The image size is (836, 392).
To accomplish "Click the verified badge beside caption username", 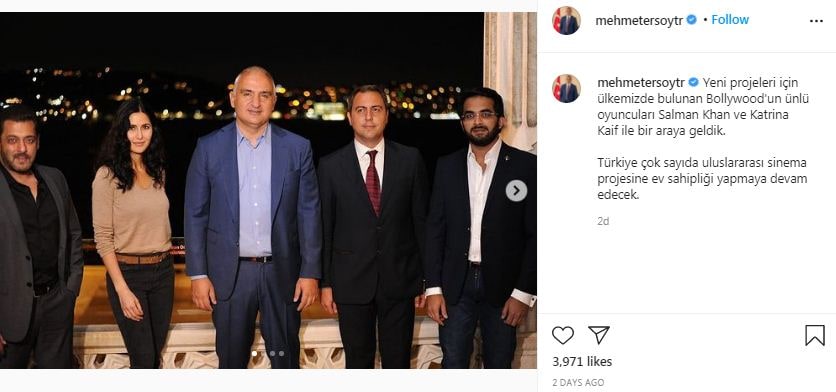I will (694, 83).
